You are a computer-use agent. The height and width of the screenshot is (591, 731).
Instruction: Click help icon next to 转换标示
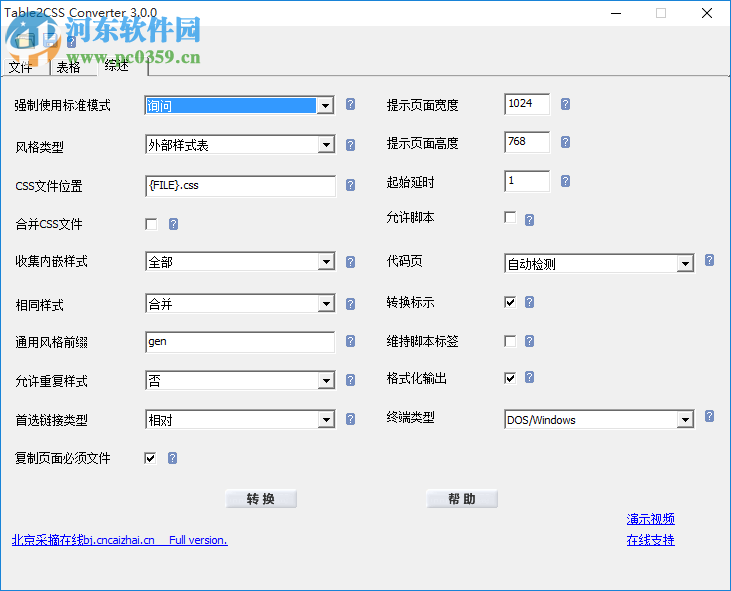(x=530, y=302)
